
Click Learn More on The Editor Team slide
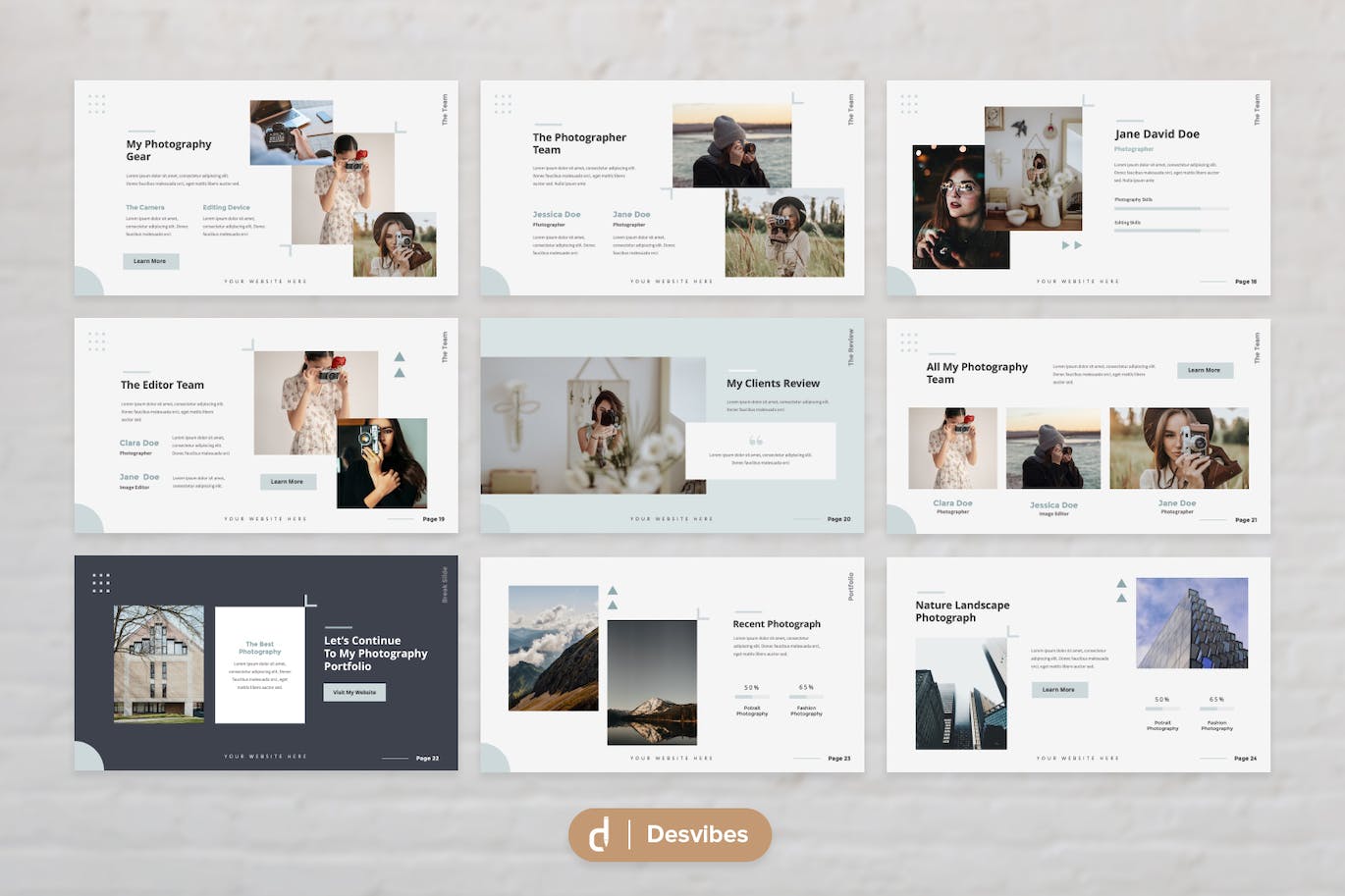288,481
